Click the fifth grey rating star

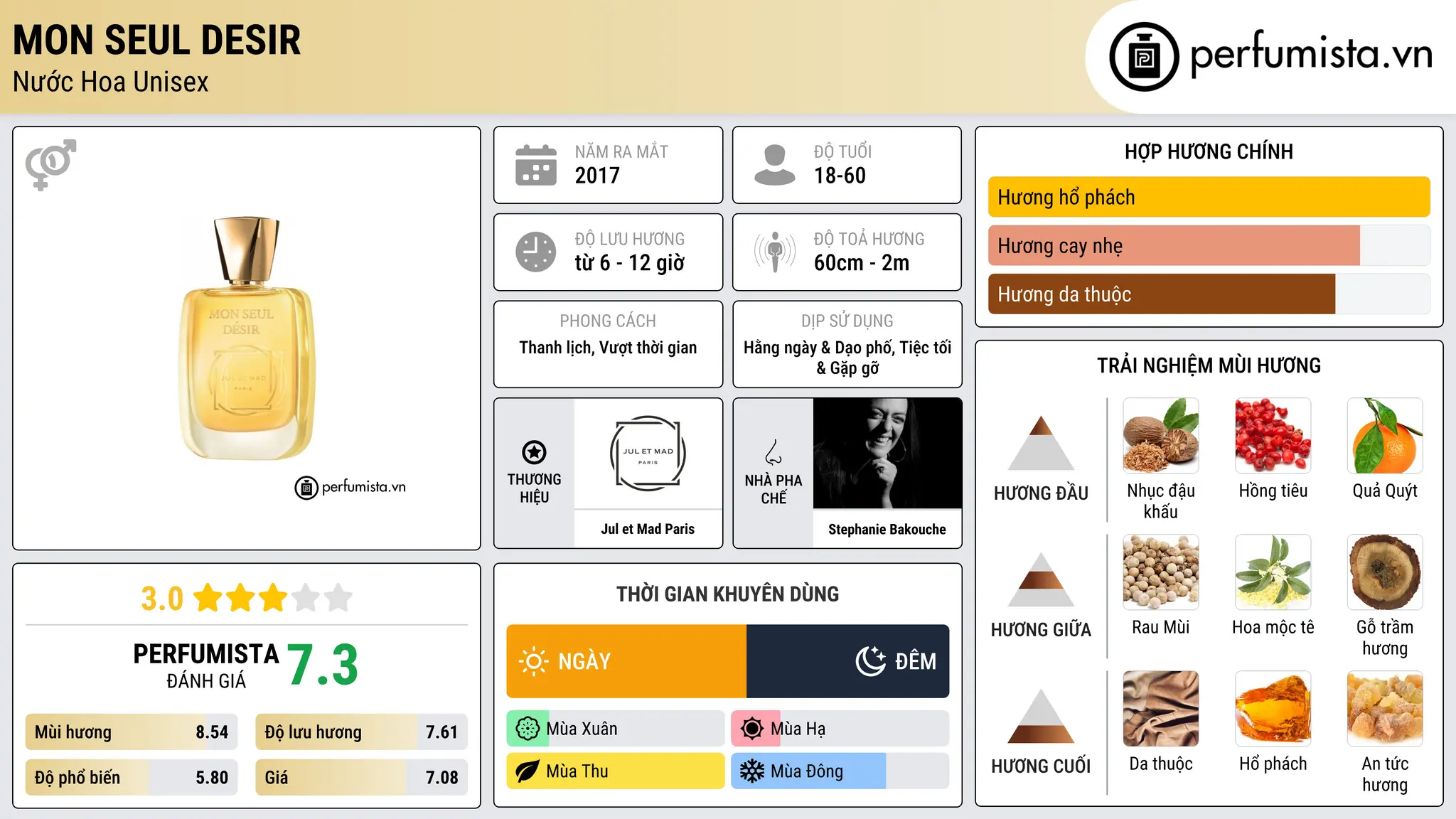pos(338,598)
